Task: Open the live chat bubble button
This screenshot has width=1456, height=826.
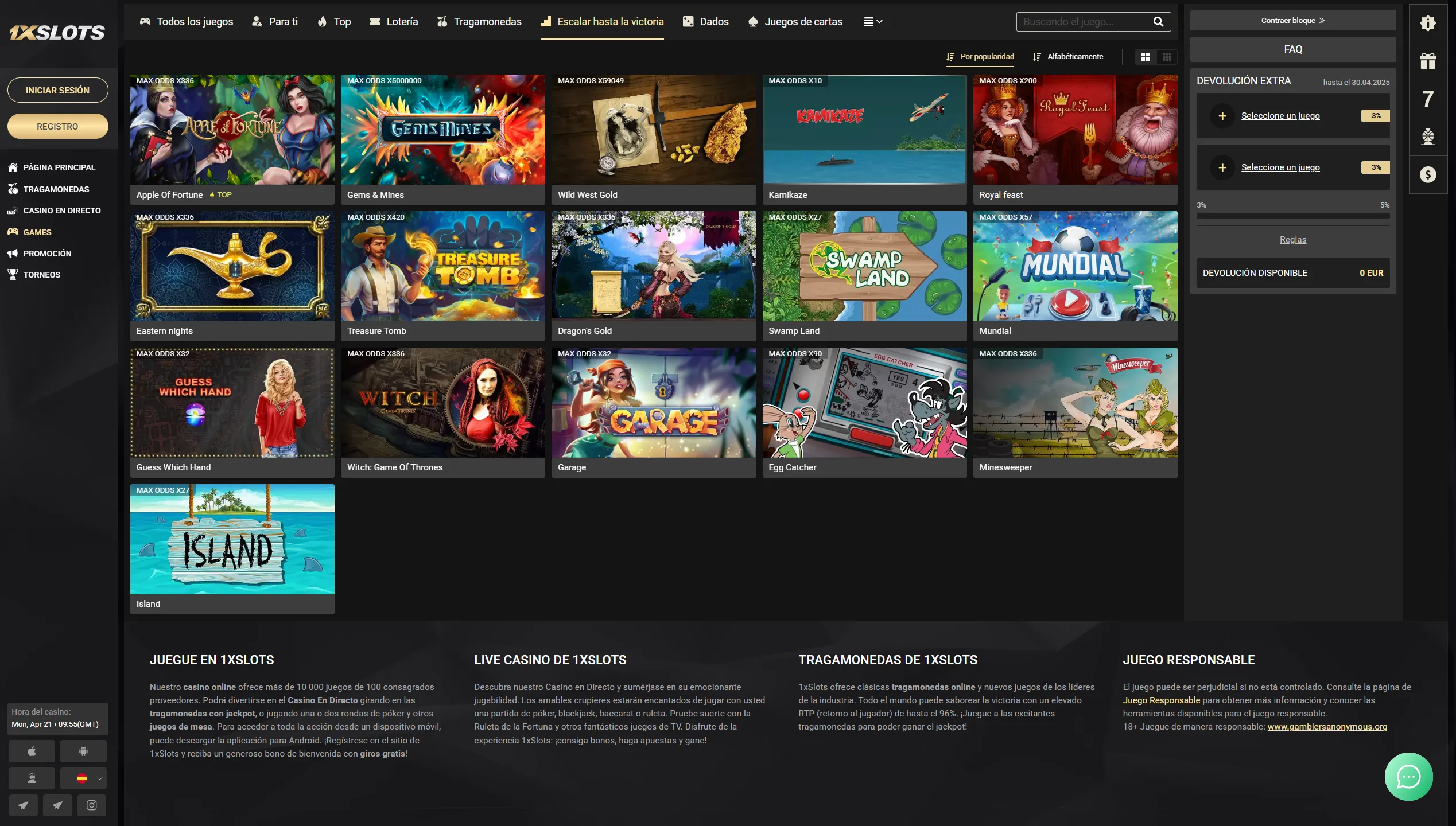Action: 1408,777
